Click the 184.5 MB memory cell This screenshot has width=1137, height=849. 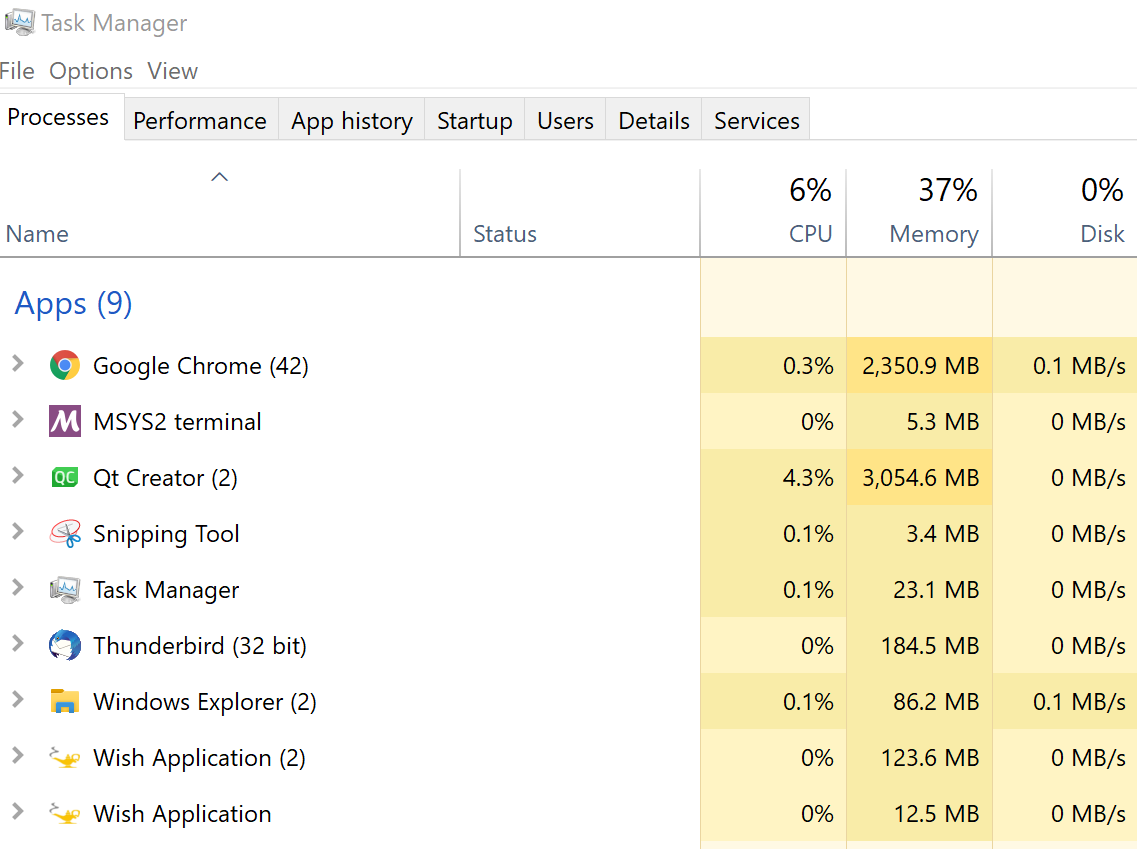(x=919, y=645)
